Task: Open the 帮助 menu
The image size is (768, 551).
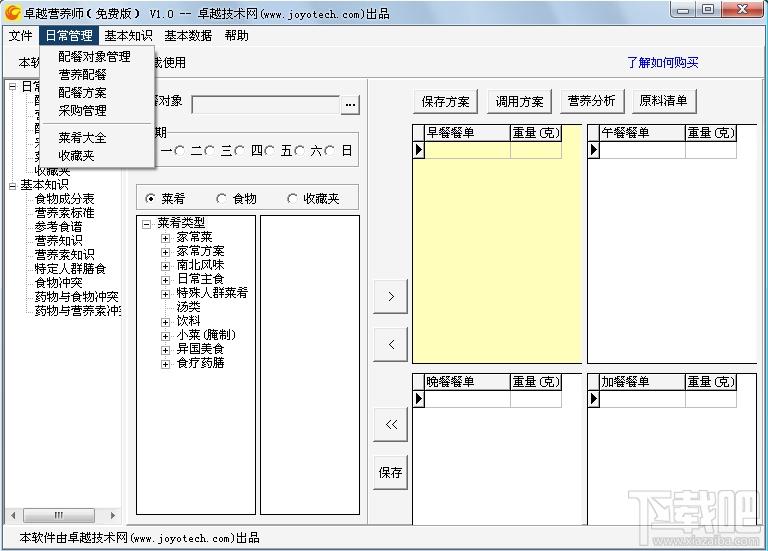Action: coord(237,36)
